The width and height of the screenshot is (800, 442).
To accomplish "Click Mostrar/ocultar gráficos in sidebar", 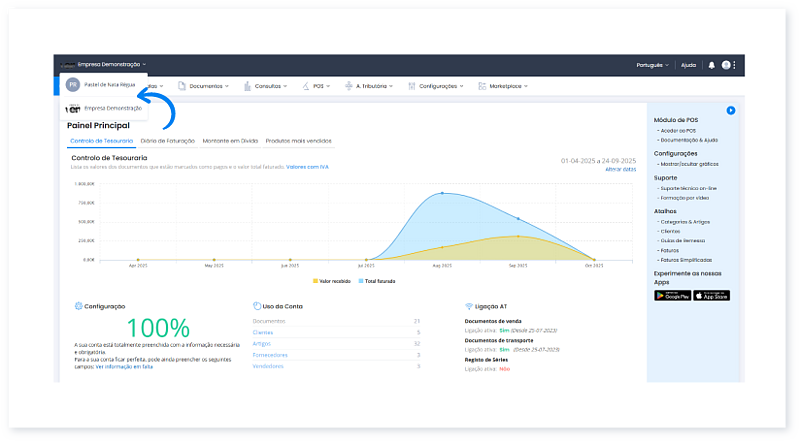I will coord(688,164).
